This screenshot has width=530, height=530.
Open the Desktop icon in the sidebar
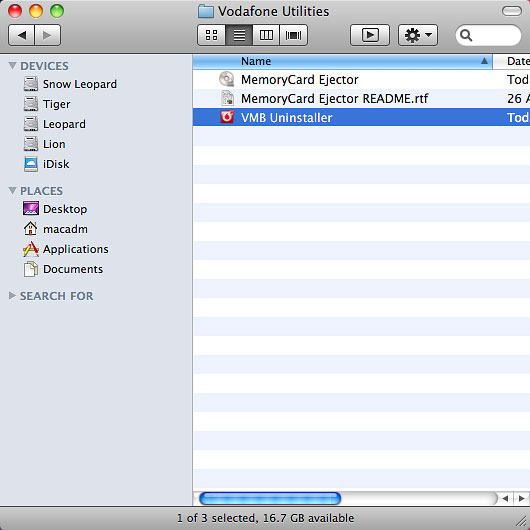click(31, 208)
